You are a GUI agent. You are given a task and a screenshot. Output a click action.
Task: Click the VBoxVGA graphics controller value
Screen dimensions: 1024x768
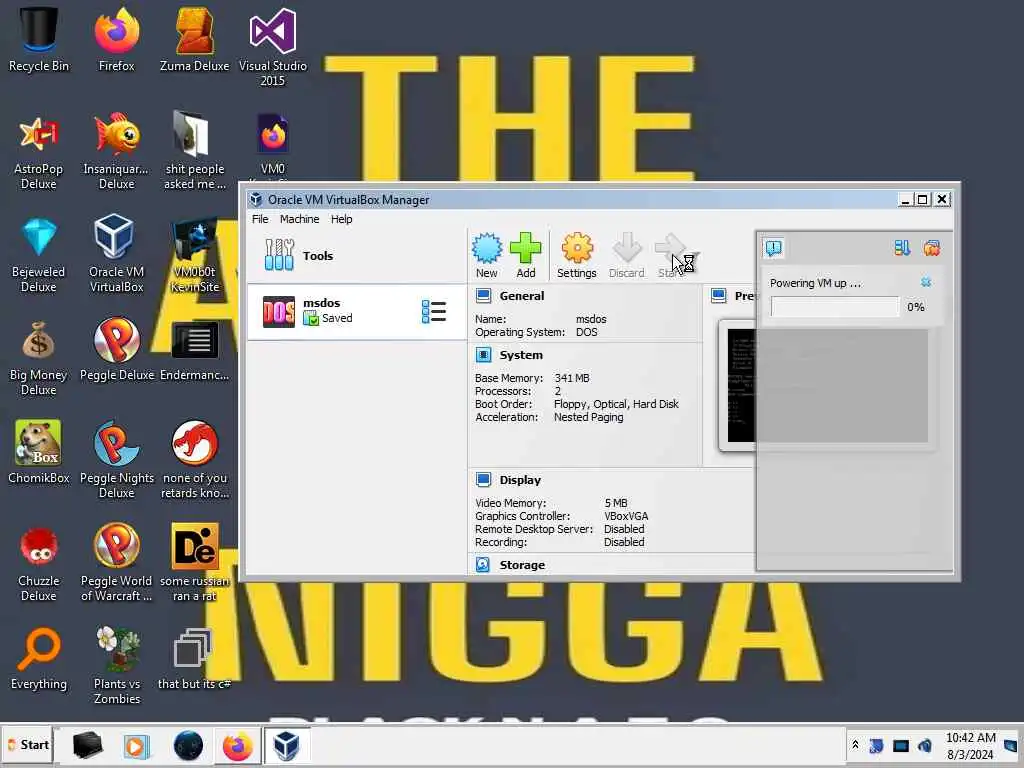[x=626, y=516]
